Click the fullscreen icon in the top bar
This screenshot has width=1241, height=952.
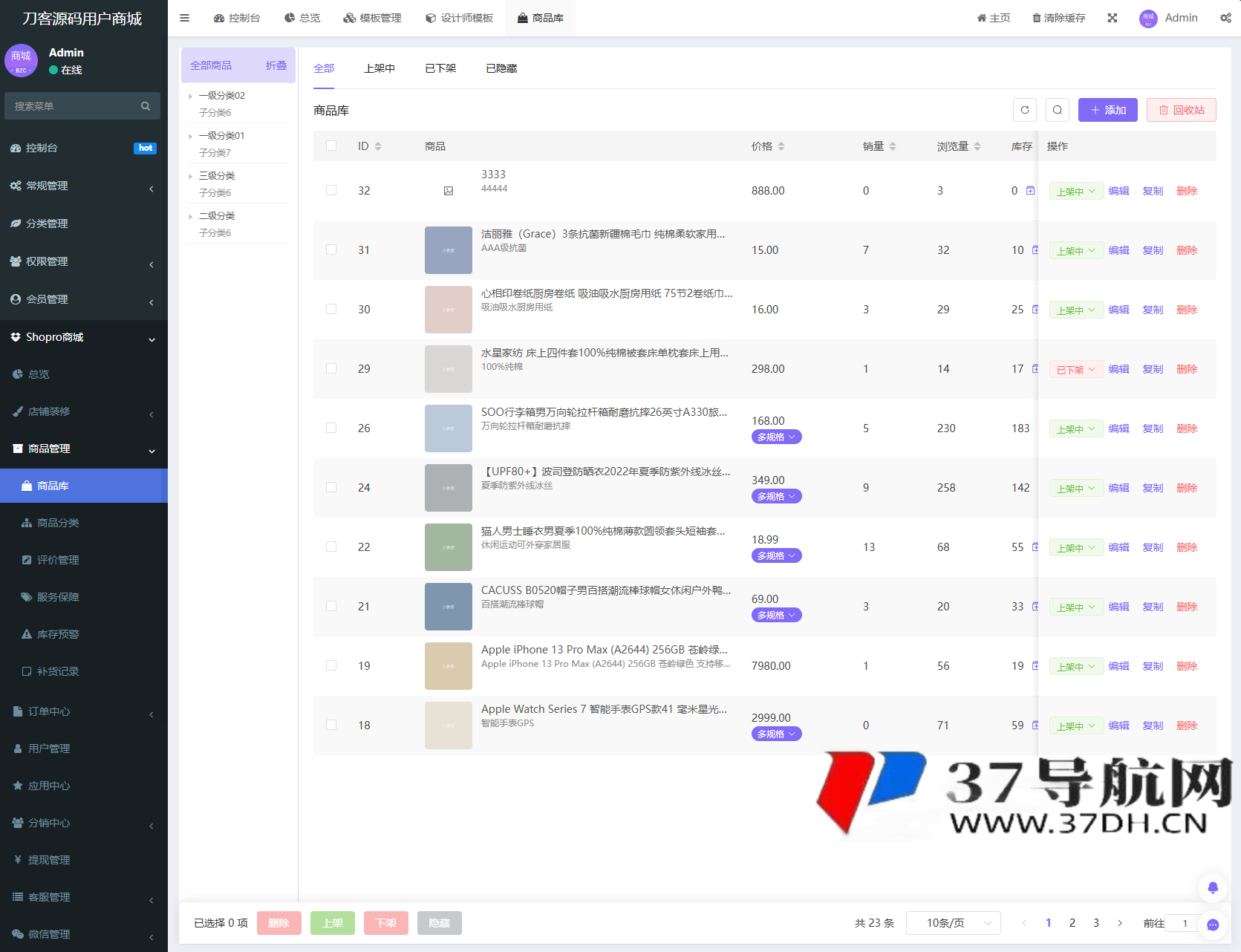point(1112,17)
